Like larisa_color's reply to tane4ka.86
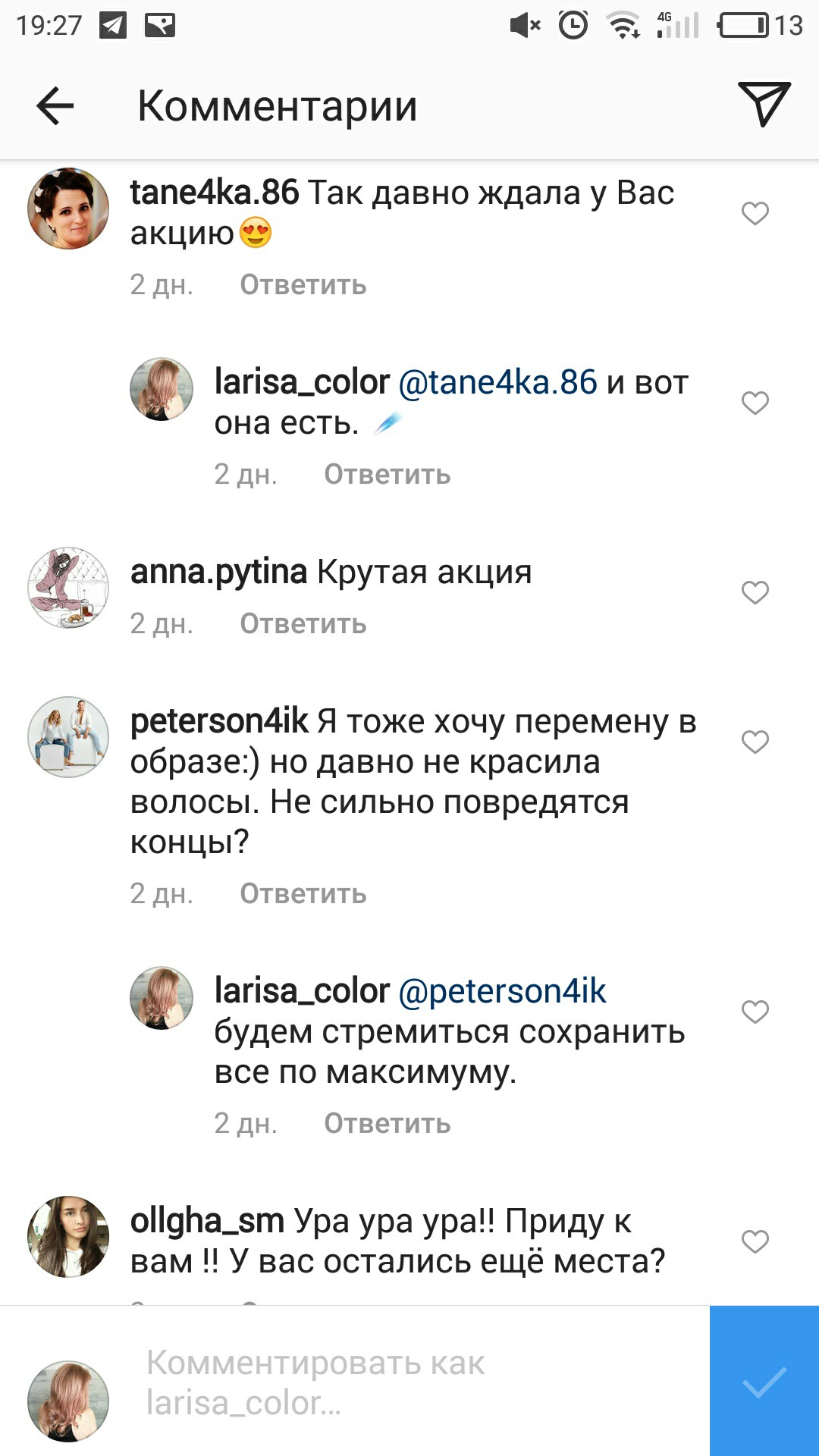819x1456 pixels. (x=755, y=403)
